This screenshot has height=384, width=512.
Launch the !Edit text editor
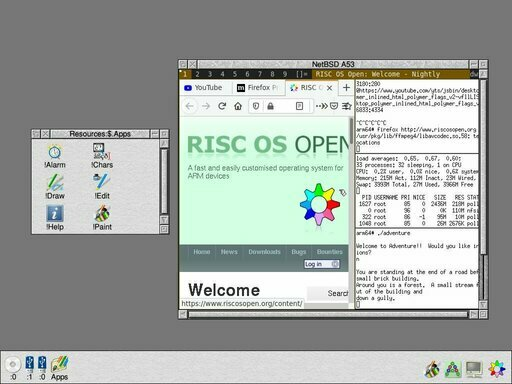pyautogui.click(x=102, y=187)
